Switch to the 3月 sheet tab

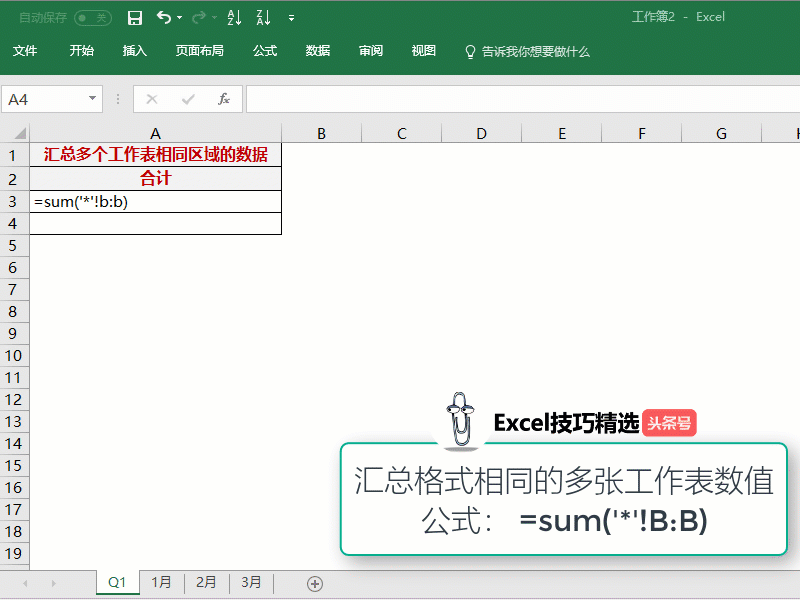(251, 583)
